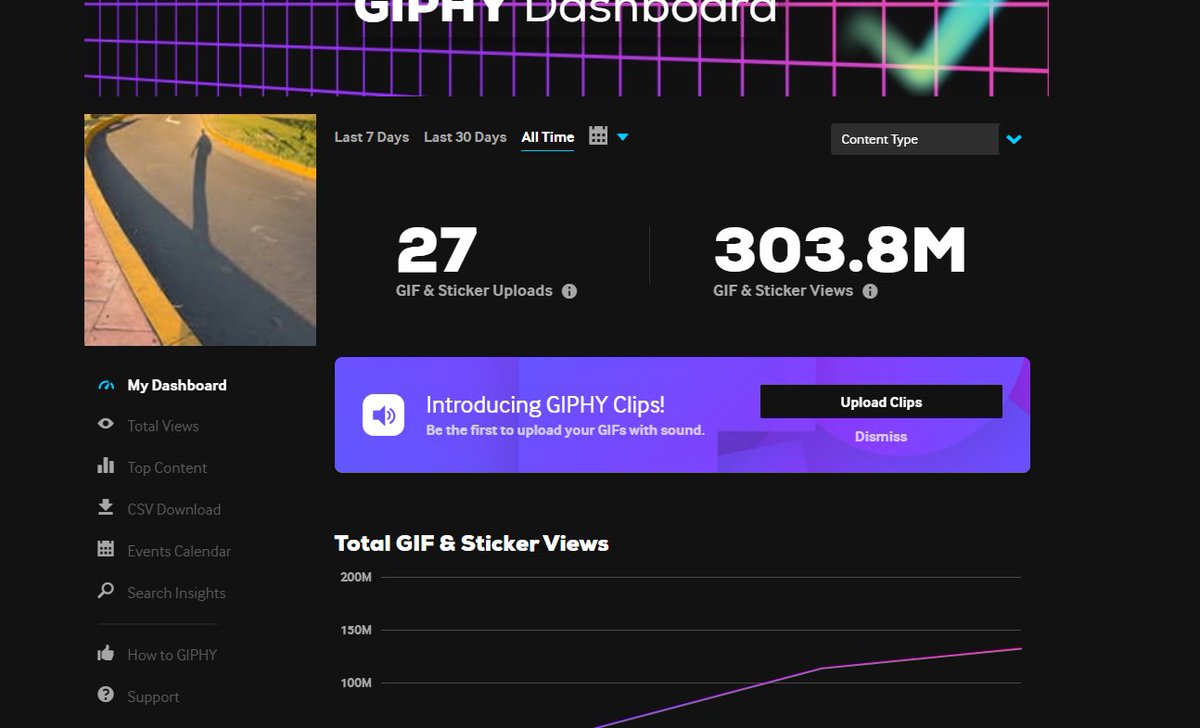The width and height of the screenshot is (1200, 728).
Task: Open CSV Download page
Action: pyautogui.click(x=174, y=510)
